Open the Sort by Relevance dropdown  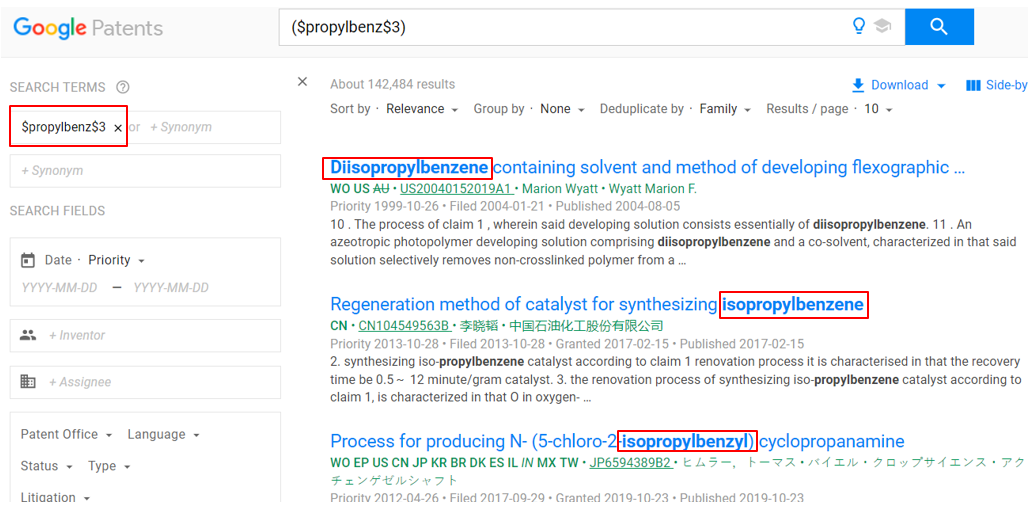422,109
